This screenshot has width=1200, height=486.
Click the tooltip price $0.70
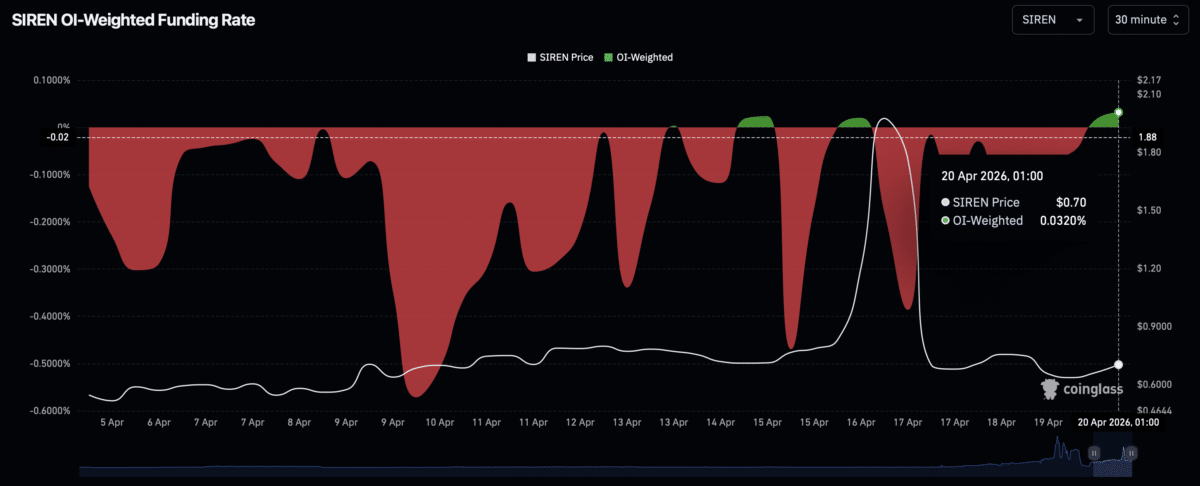(x=1072, y=202)
